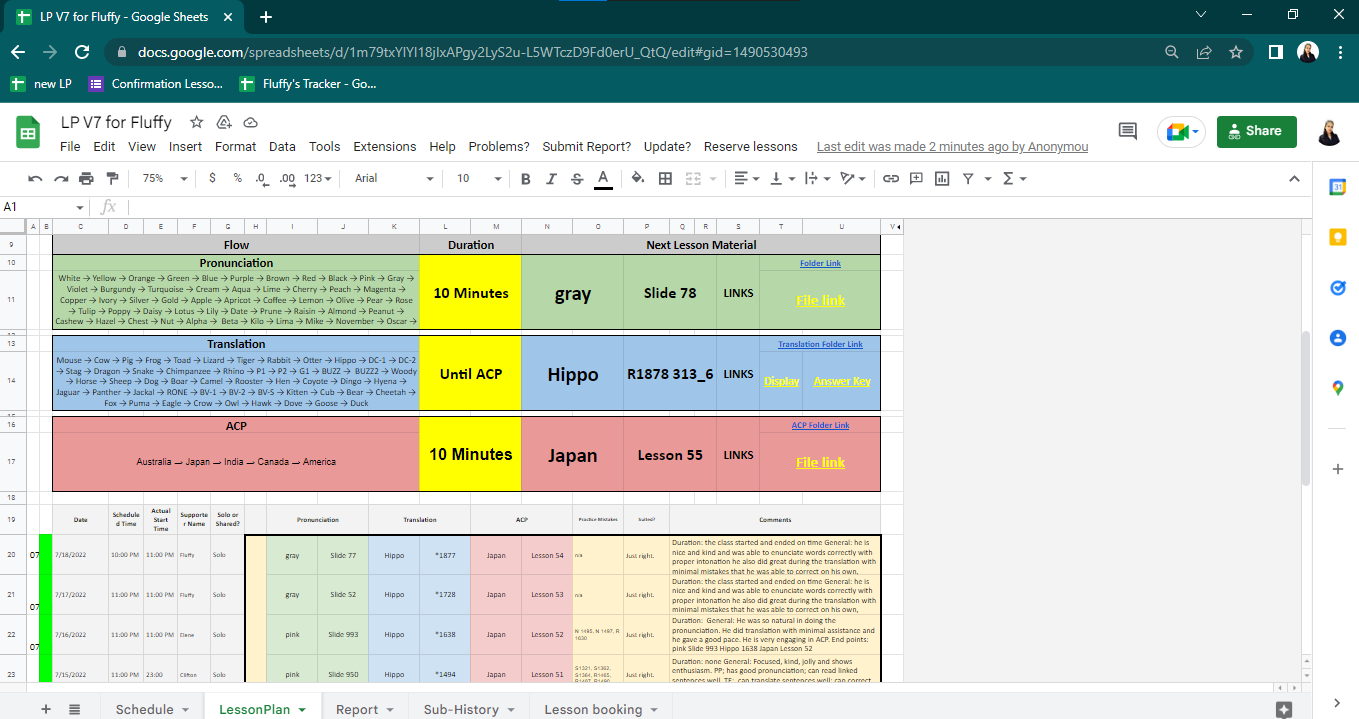Click the Name Box showing A1

click(x=40, y=207)
